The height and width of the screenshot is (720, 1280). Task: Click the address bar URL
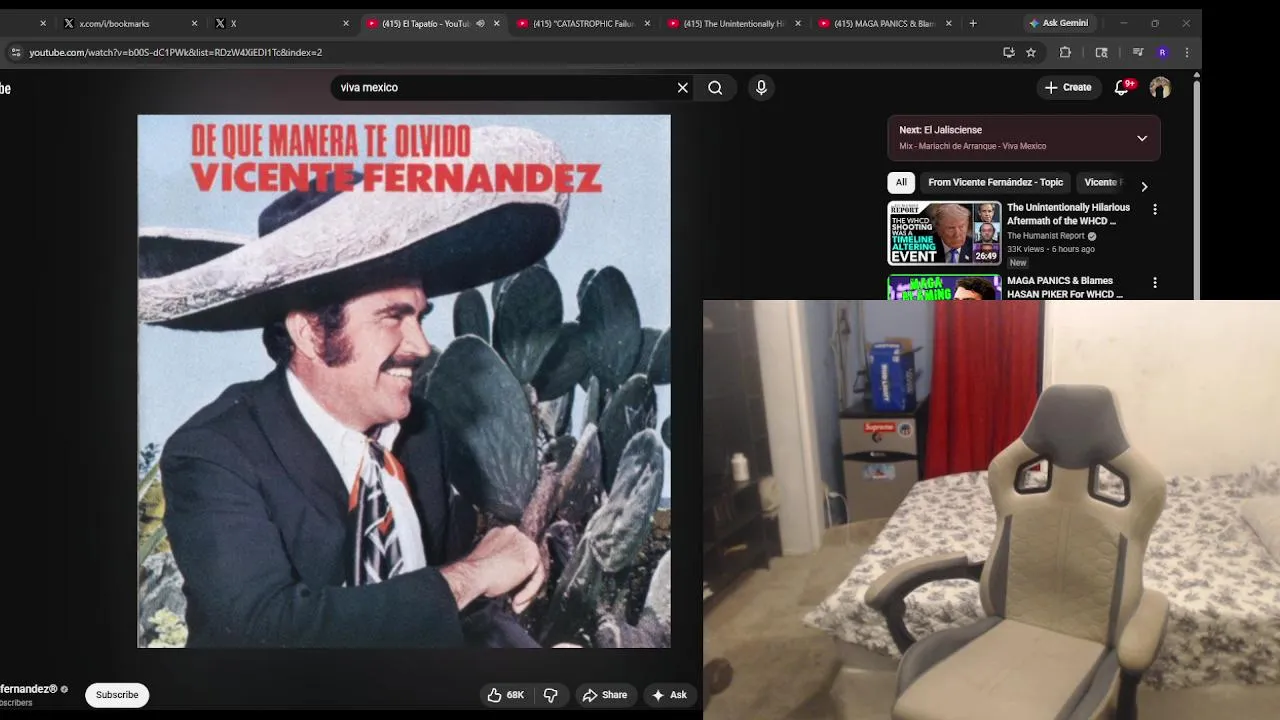coord(176,52)
